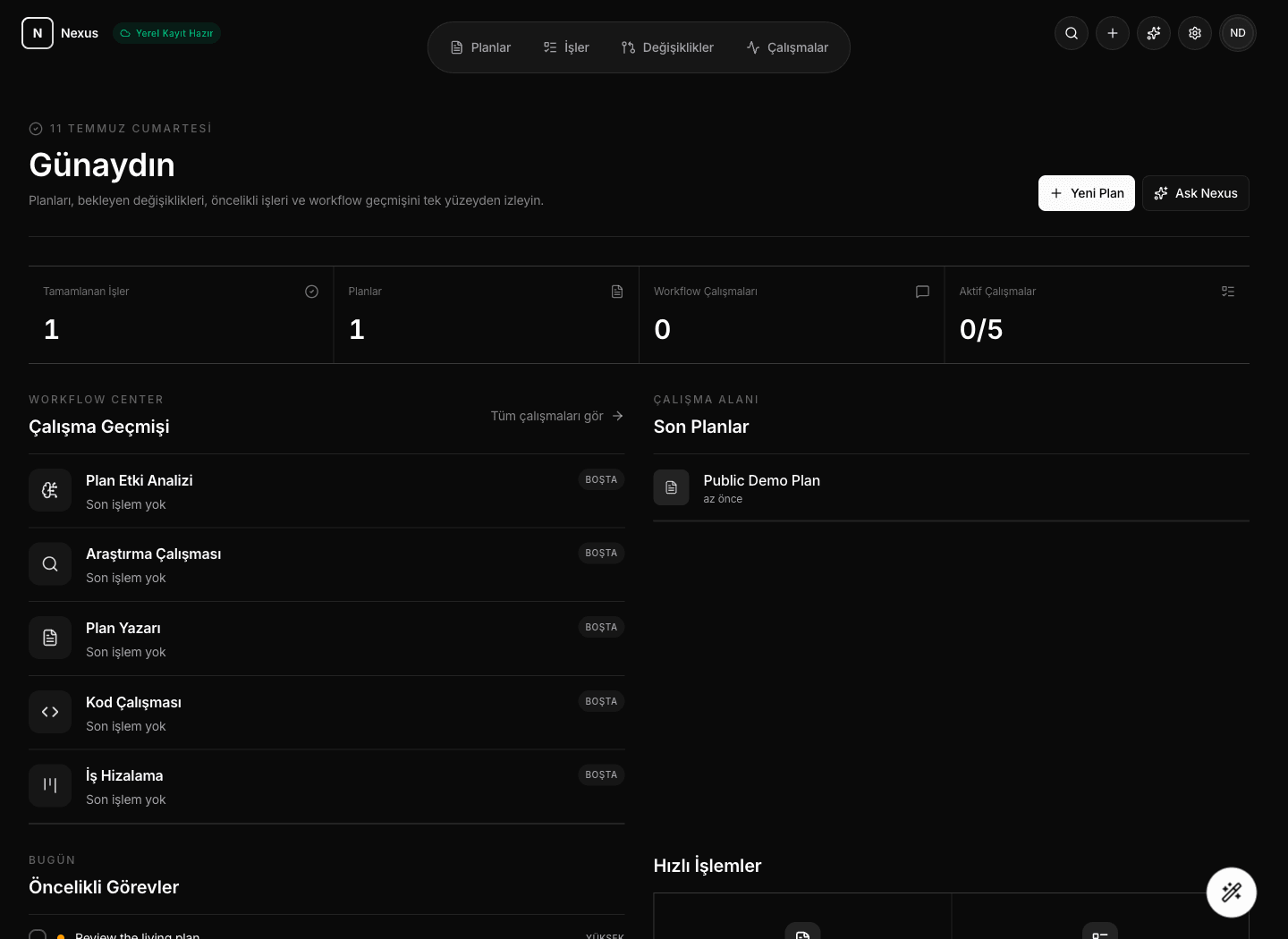Switch to the İşler tab
Viewport: 1288px width, 939px height.
click(566, 47)
